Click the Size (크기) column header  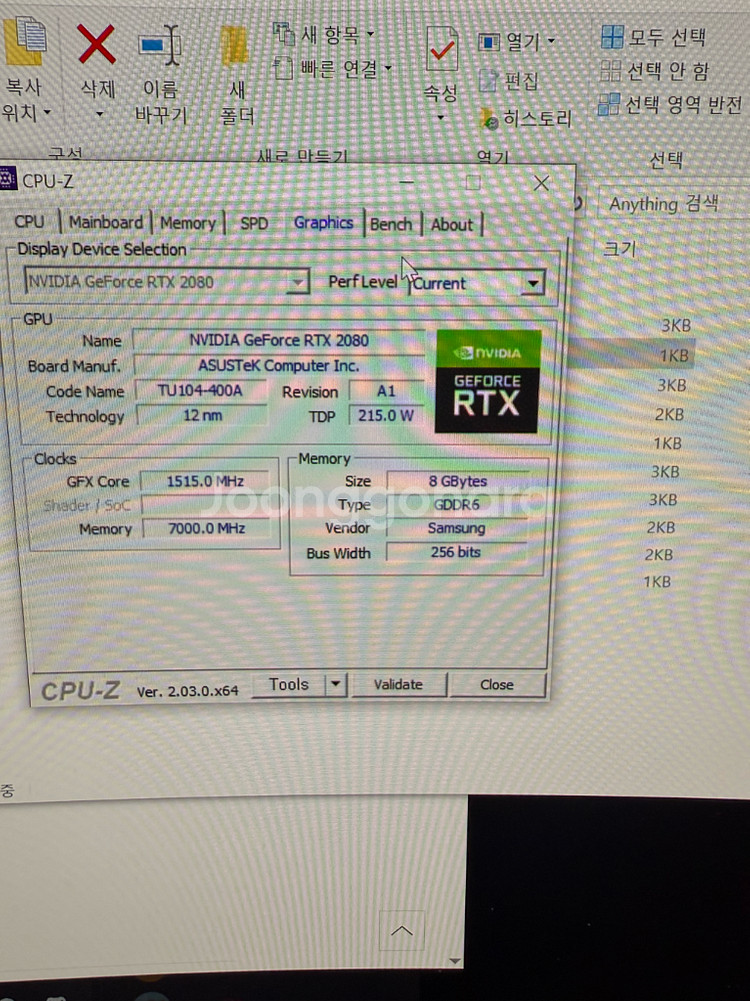click(619, 248)
